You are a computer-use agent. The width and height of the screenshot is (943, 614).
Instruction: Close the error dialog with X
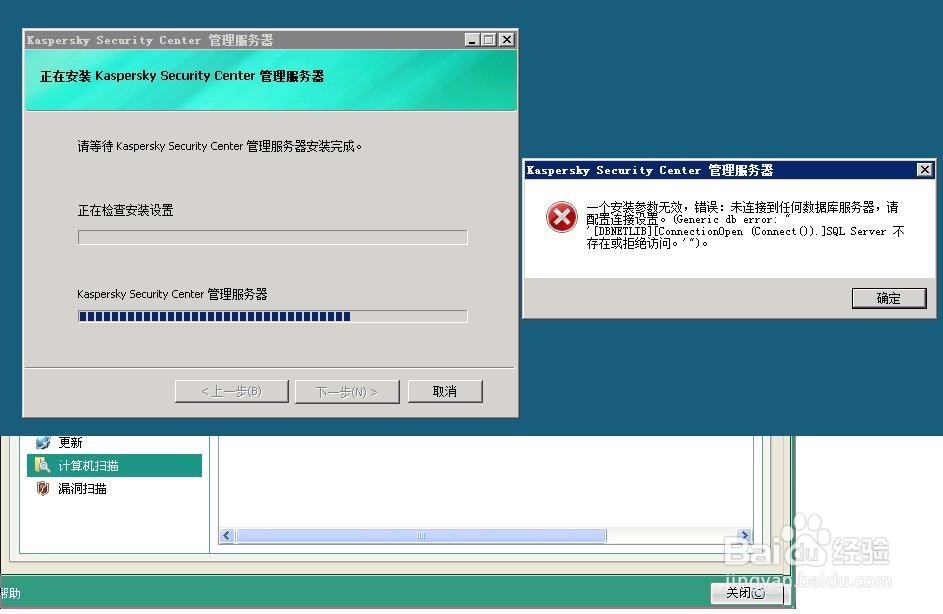tap(925, 170)
